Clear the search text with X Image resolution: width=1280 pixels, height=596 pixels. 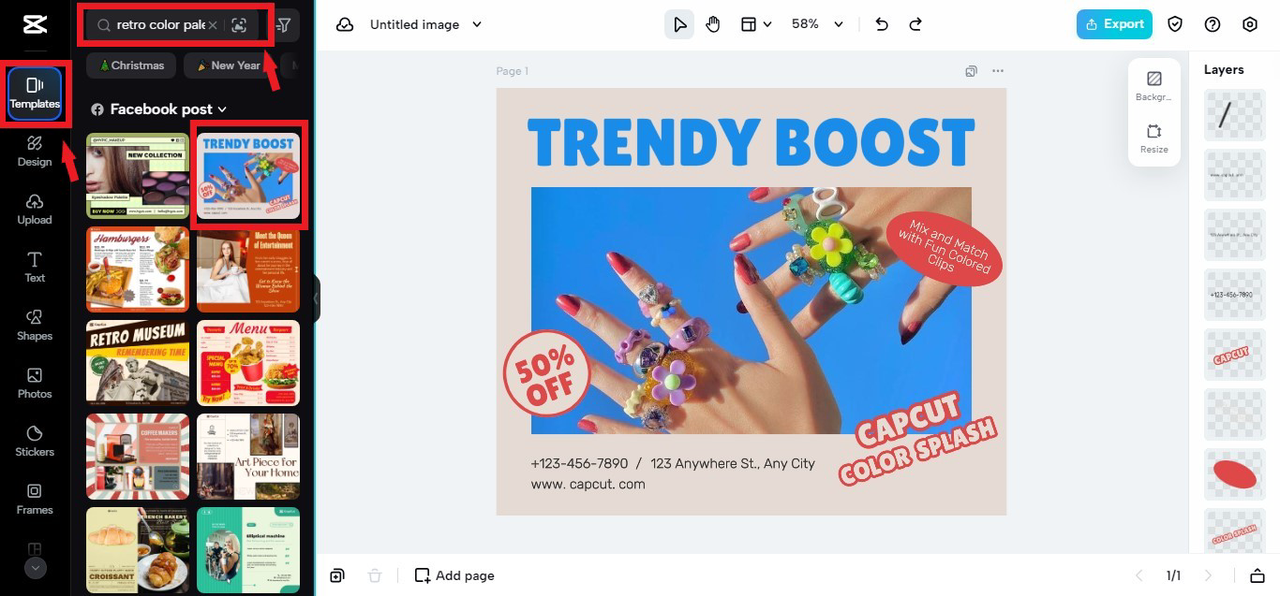click(x=213, y=25)
